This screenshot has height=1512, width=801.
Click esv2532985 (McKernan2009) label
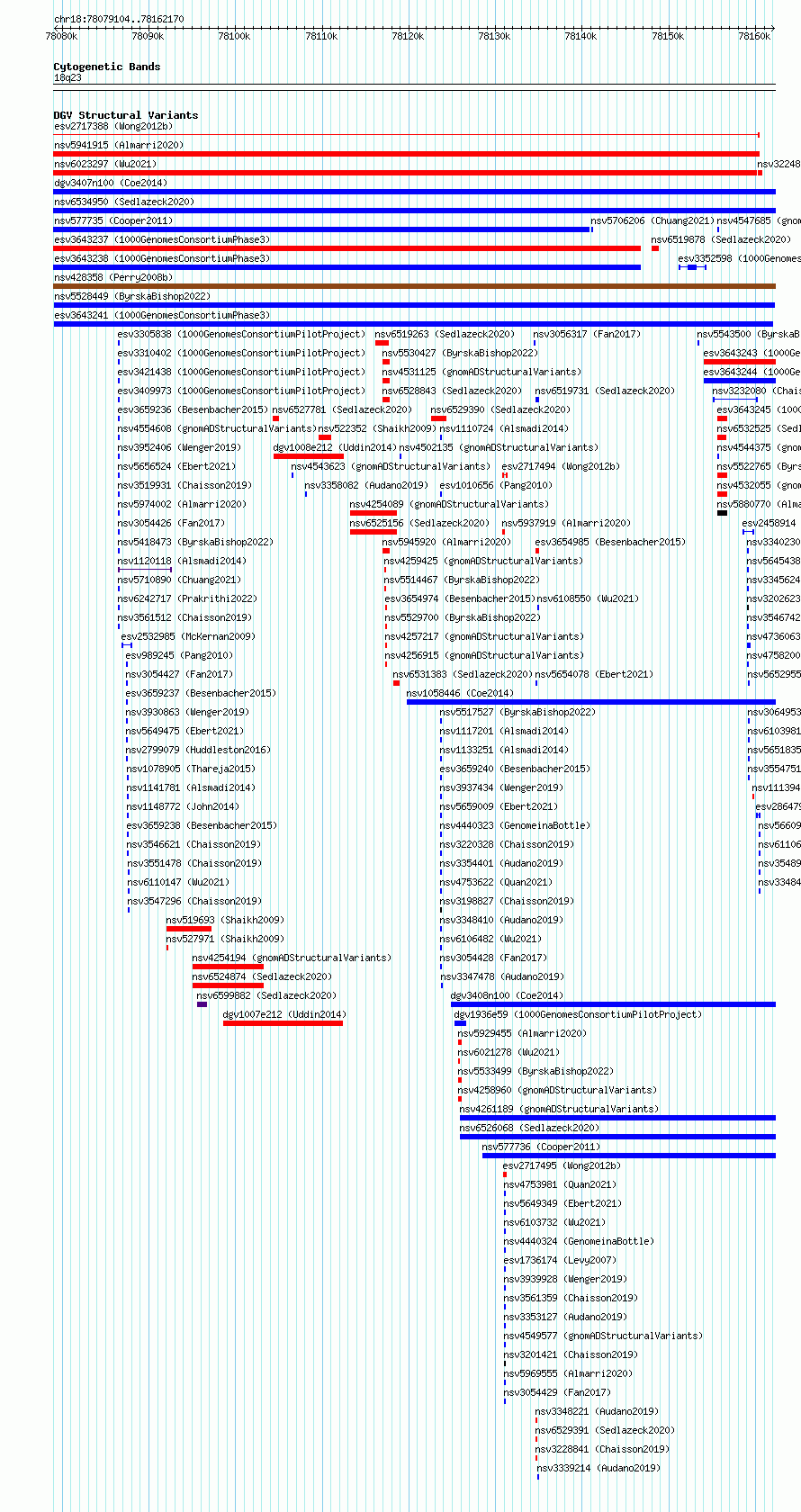pyautogui.click(x=189, y=636)
